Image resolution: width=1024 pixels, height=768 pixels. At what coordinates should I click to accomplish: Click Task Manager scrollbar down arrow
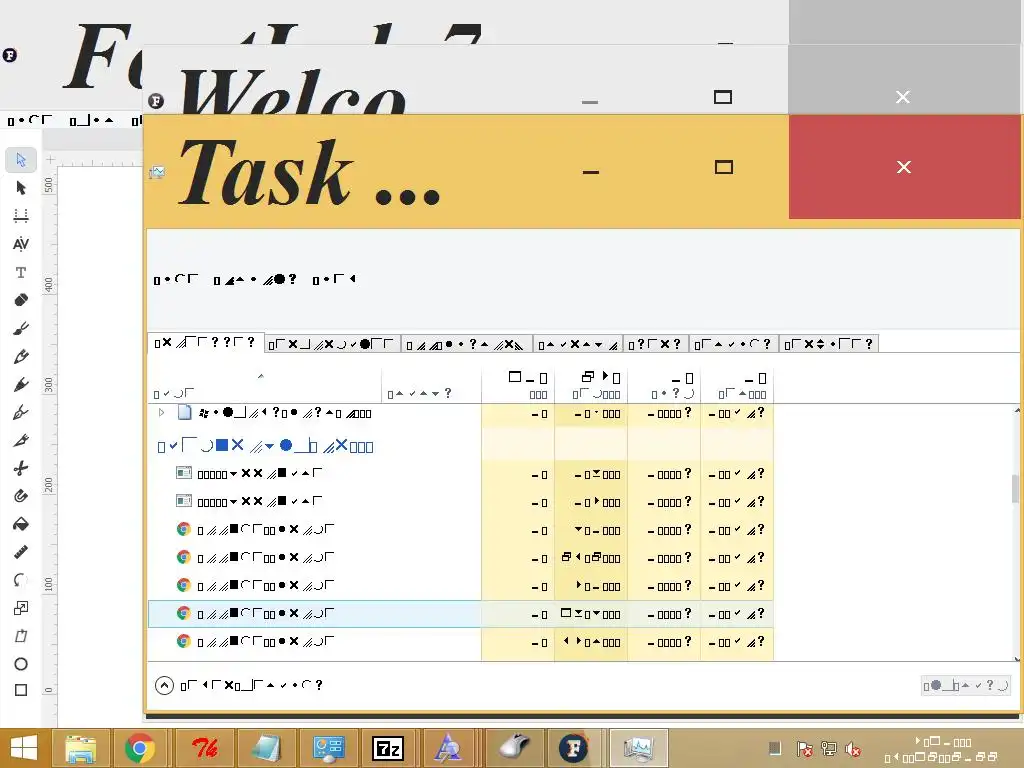(x=1016, y=658)
